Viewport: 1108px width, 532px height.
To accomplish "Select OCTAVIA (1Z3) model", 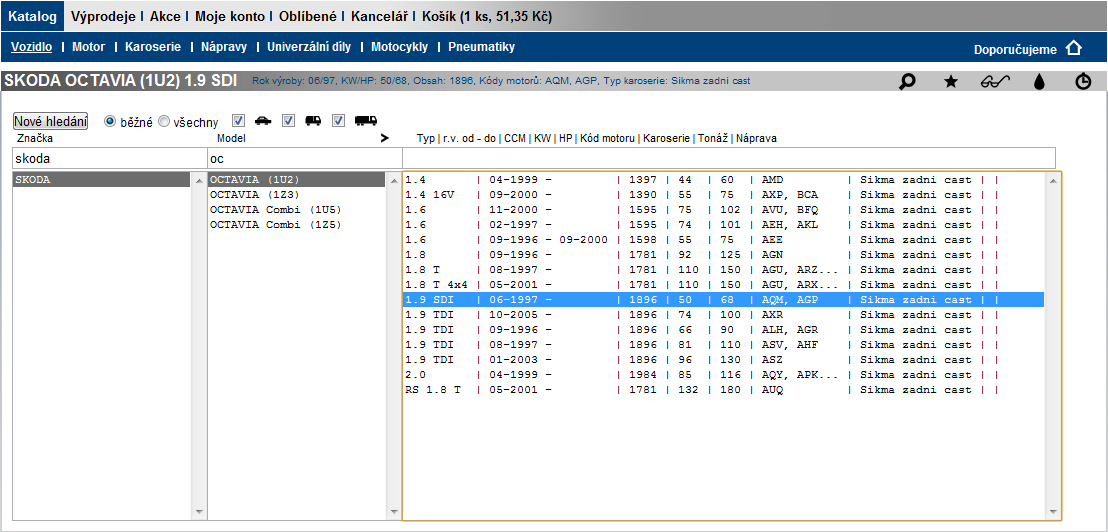I will (297, 194).
